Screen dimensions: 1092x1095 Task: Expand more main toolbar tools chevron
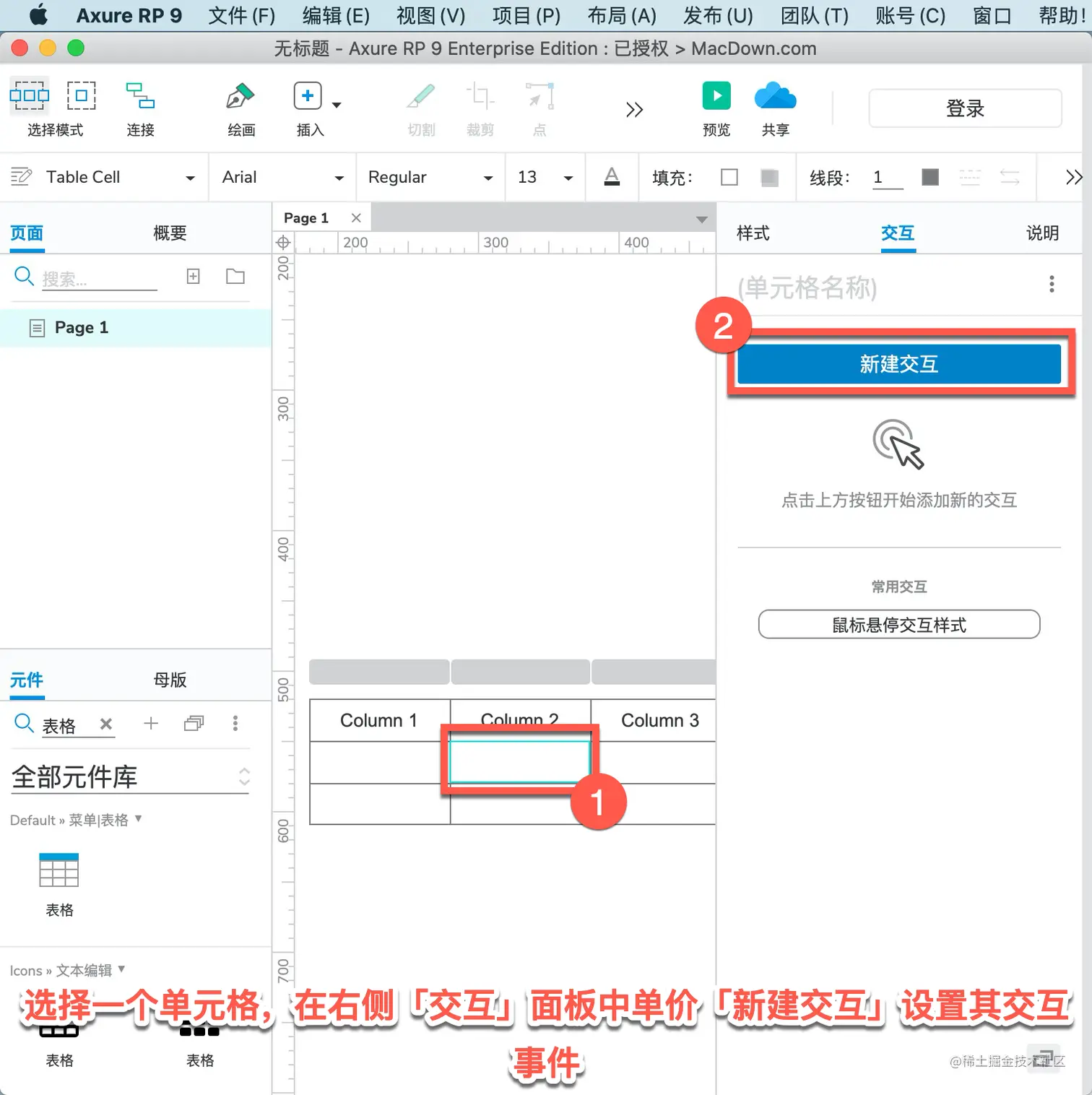tap(634, 110)
